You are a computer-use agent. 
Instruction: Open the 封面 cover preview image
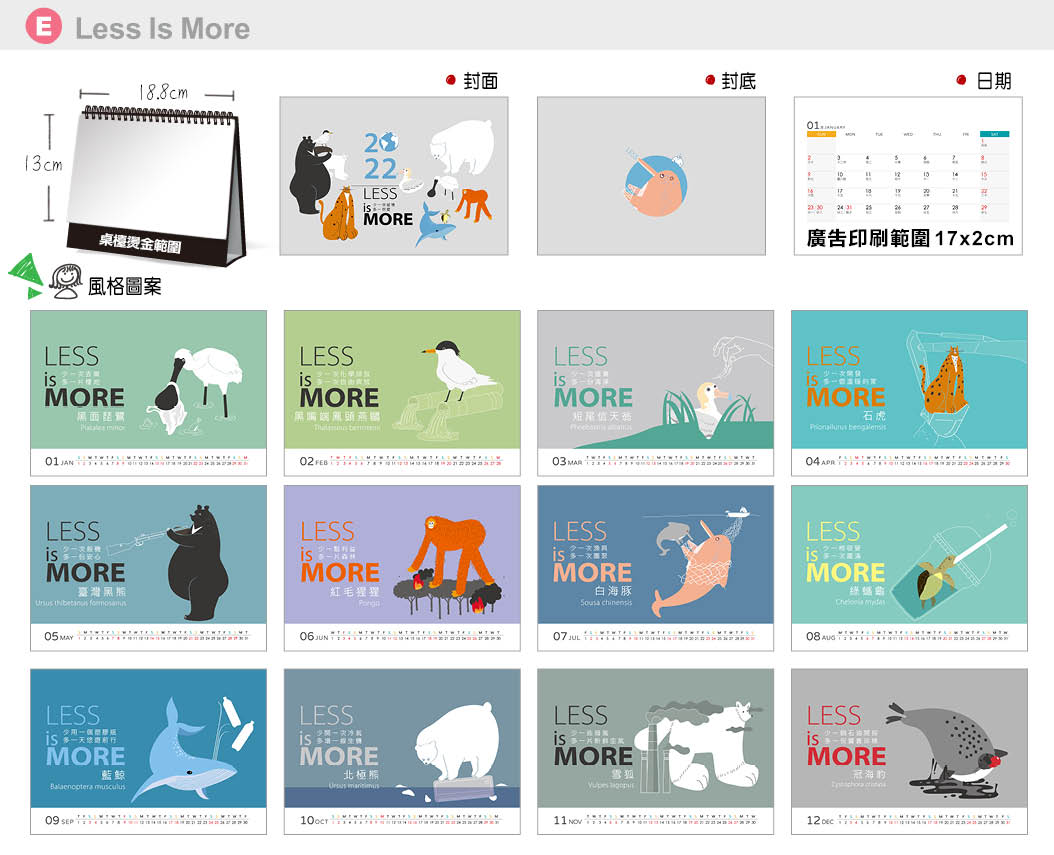393,175
